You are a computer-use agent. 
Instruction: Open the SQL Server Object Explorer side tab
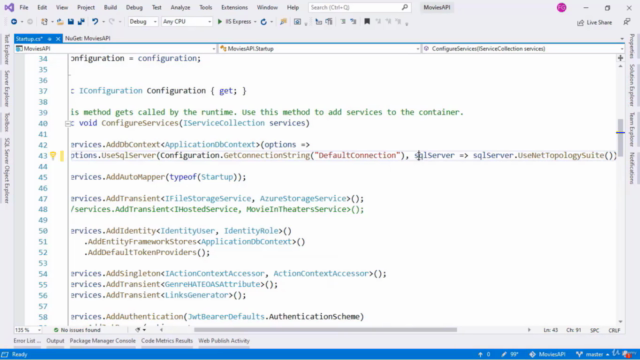7,170
